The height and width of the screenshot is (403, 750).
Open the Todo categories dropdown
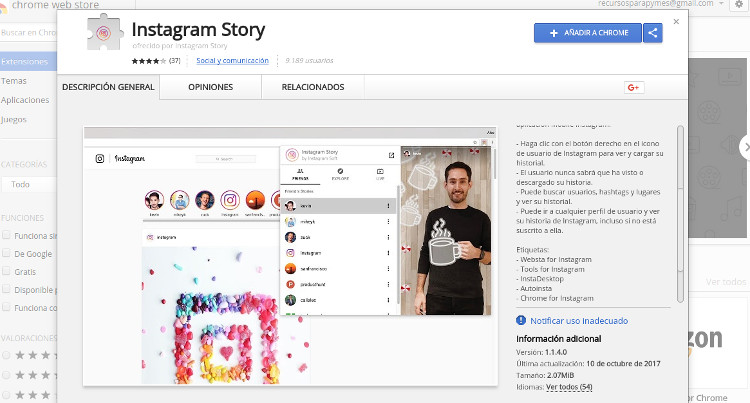(29, 185)
